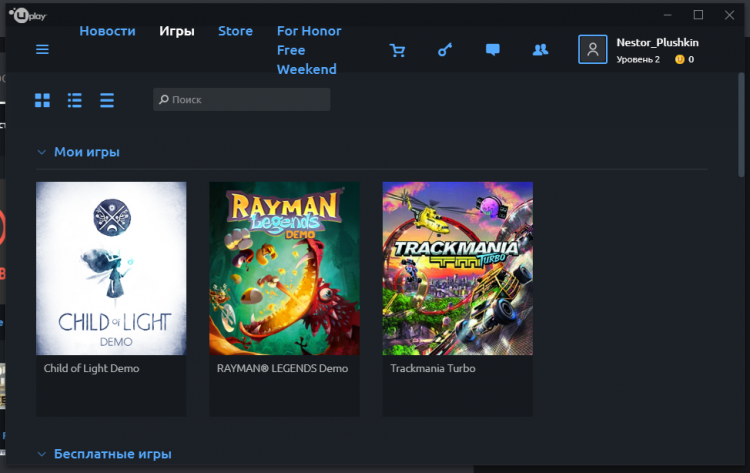Screen dimensions: 750x473
Task: Open Trackmania Turbo cover
Action: 457,268
